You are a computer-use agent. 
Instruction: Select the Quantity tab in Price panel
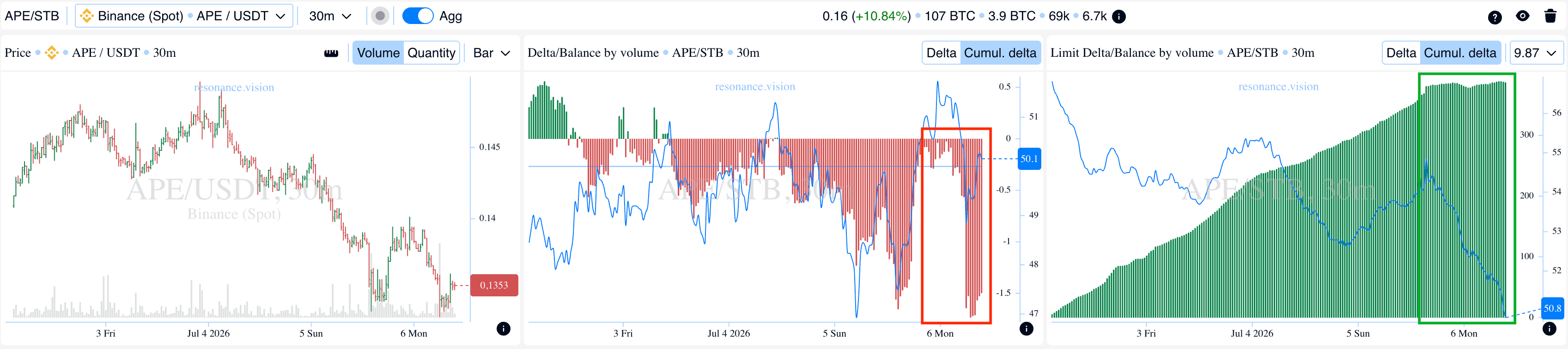431,53
